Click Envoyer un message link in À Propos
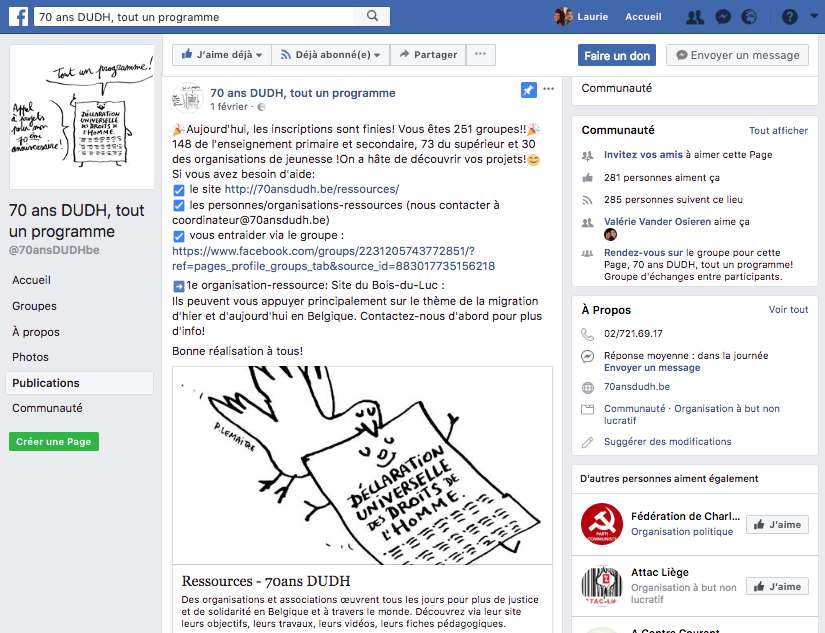The image size is (825, 633). point(652,368)
